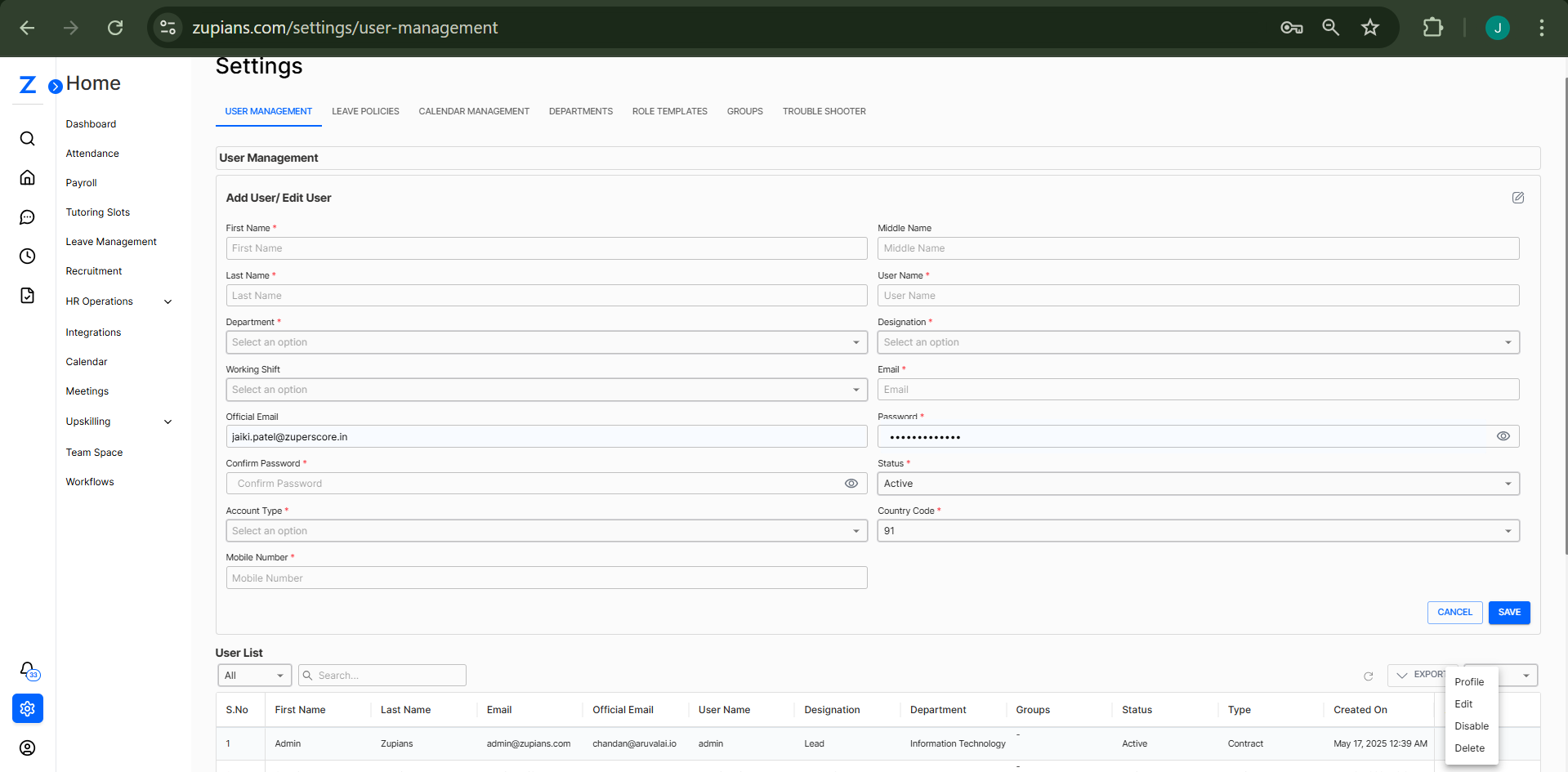Viewport: 1568px width, 772px height.
Task: Open the All filter dropdown in User List
Action: pos(253,675)
